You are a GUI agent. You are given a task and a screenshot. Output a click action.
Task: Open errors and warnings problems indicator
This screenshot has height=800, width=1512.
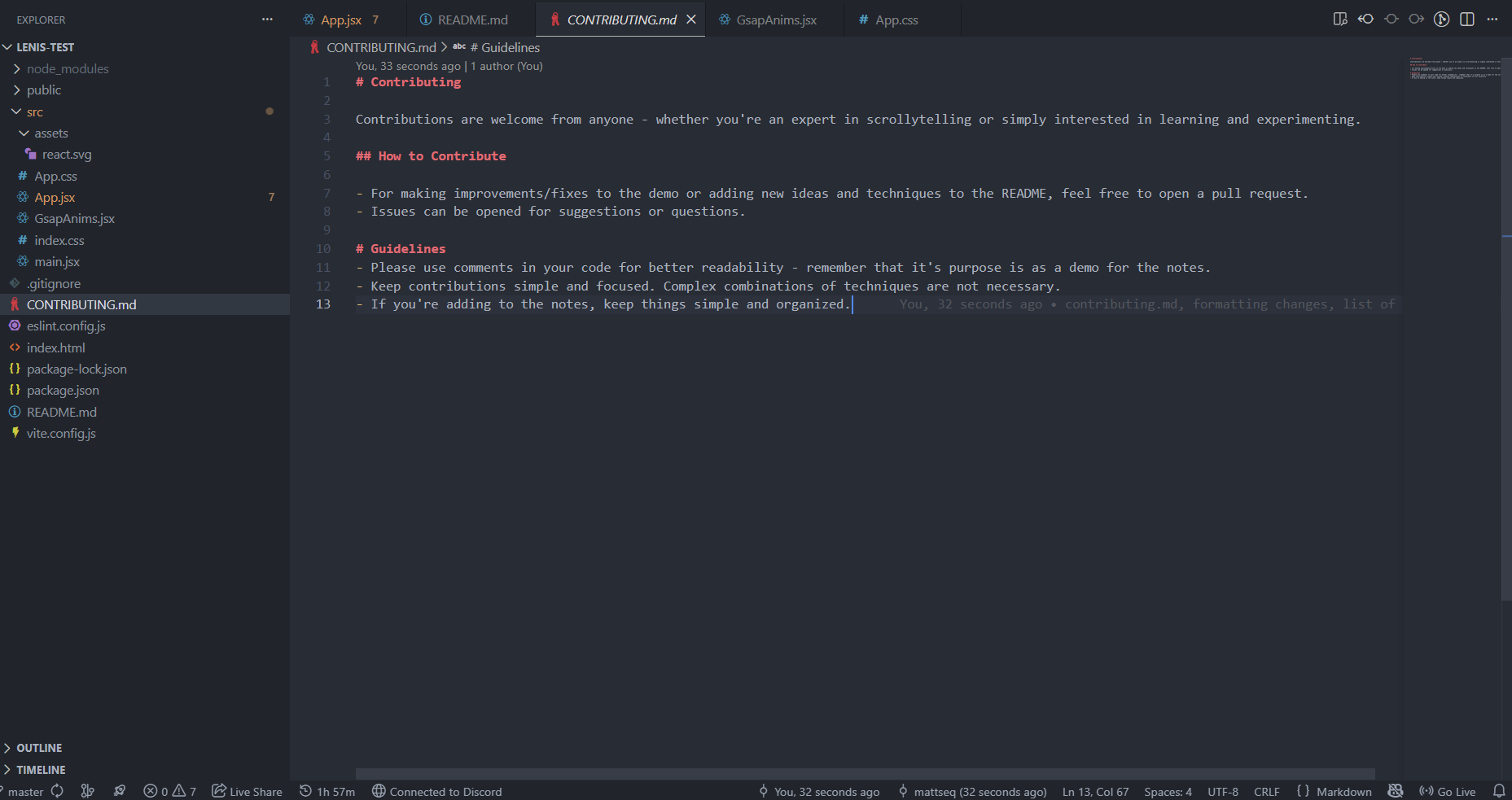pos(169,791)
